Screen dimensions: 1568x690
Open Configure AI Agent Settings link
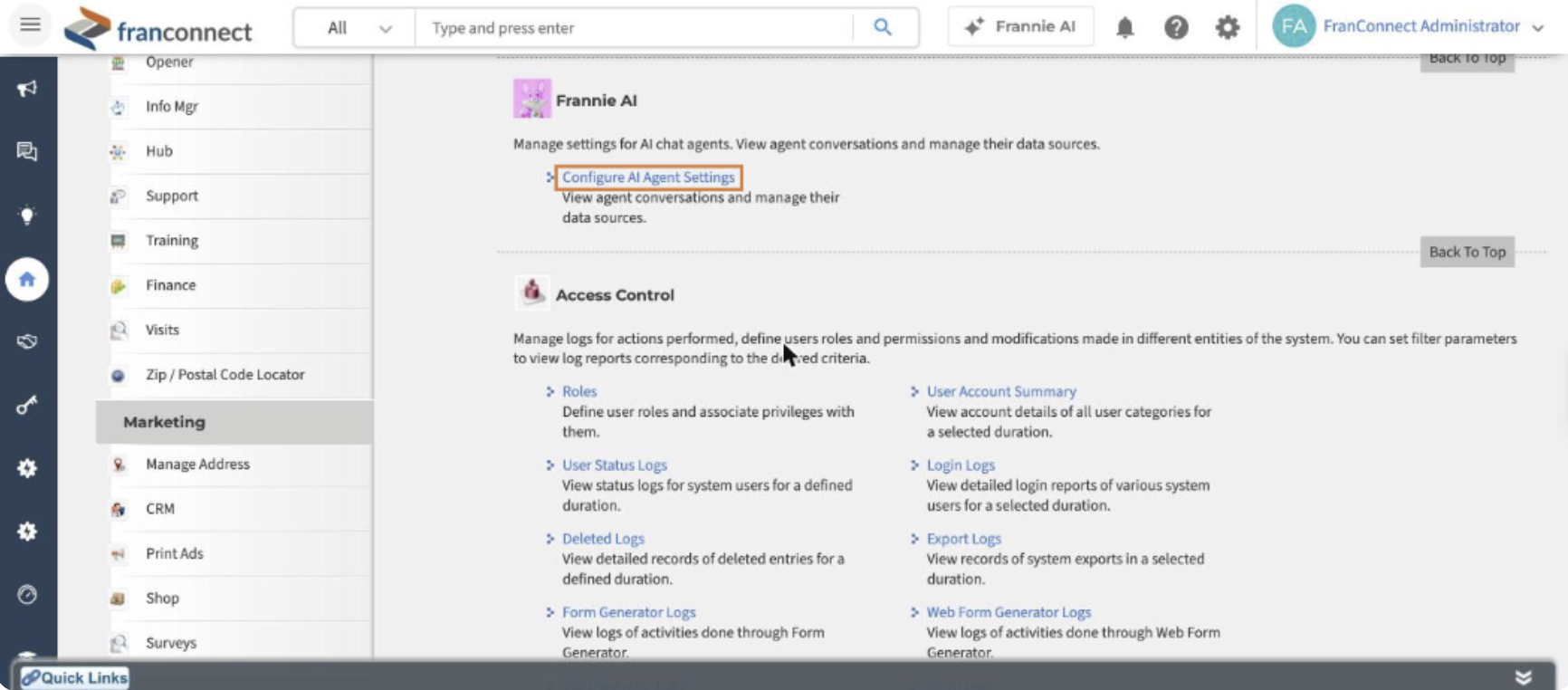pyautogui.click(x=648, y=177)
